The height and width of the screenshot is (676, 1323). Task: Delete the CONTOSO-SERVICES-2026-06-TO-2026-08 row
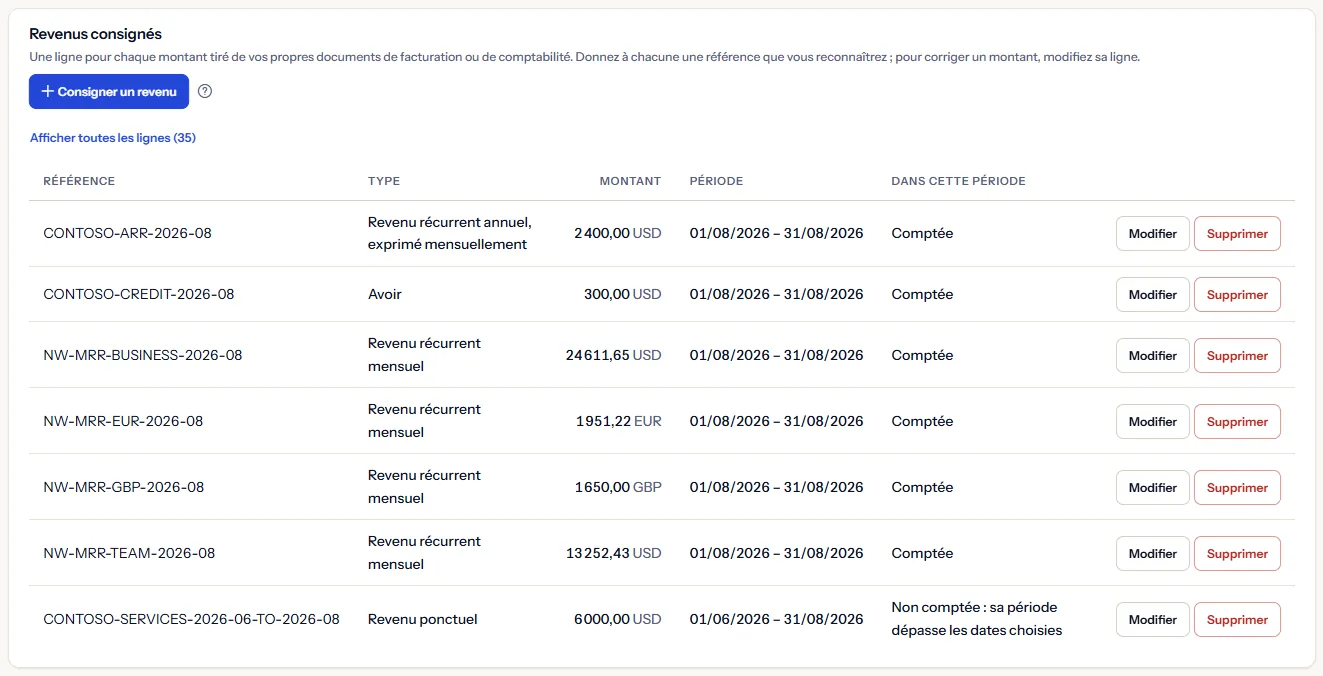pyautogui.click(x=1237, y=620)
